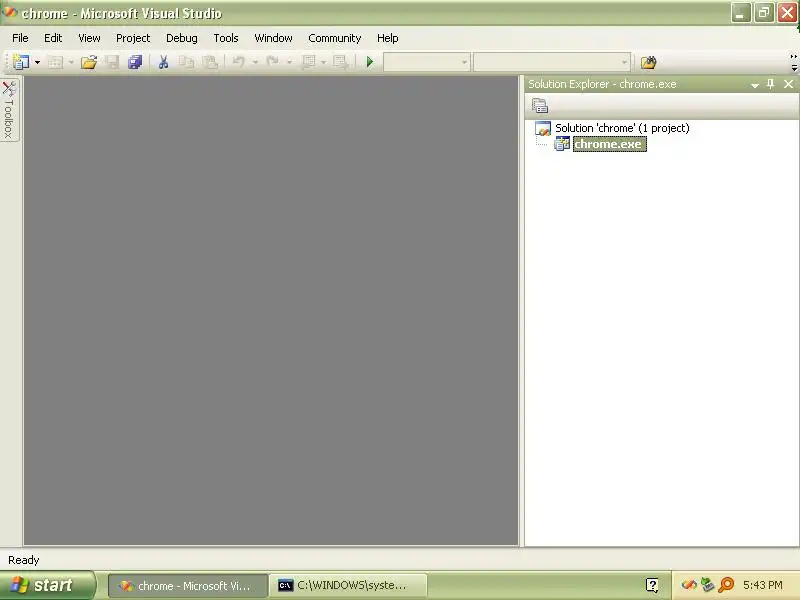Toggle Solution Explorer auto-hide pin

pos(770,84)
